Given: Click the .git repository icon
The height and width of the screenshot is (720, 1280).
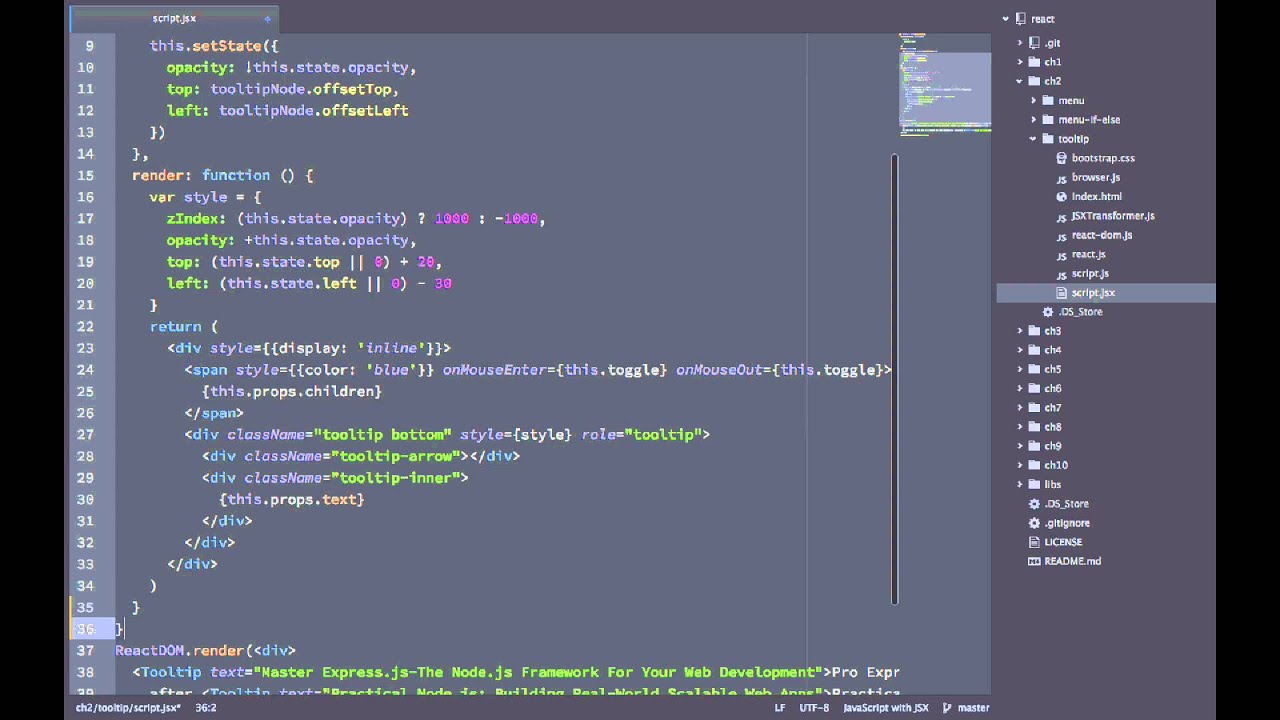Looking at the screenshot, I should point(1035,43).
